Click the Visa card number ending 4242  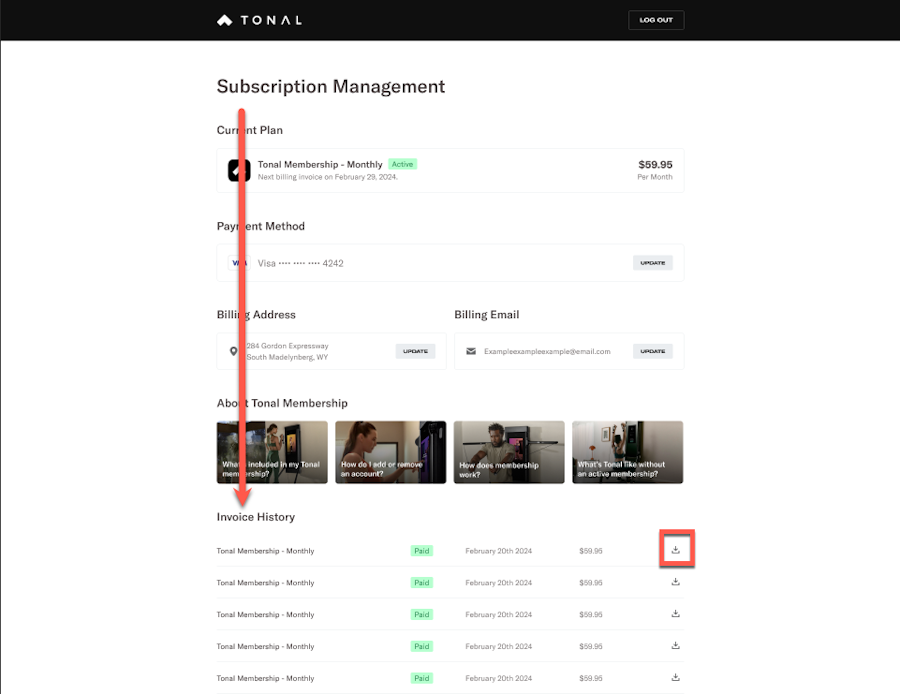(x=300, y=263)
